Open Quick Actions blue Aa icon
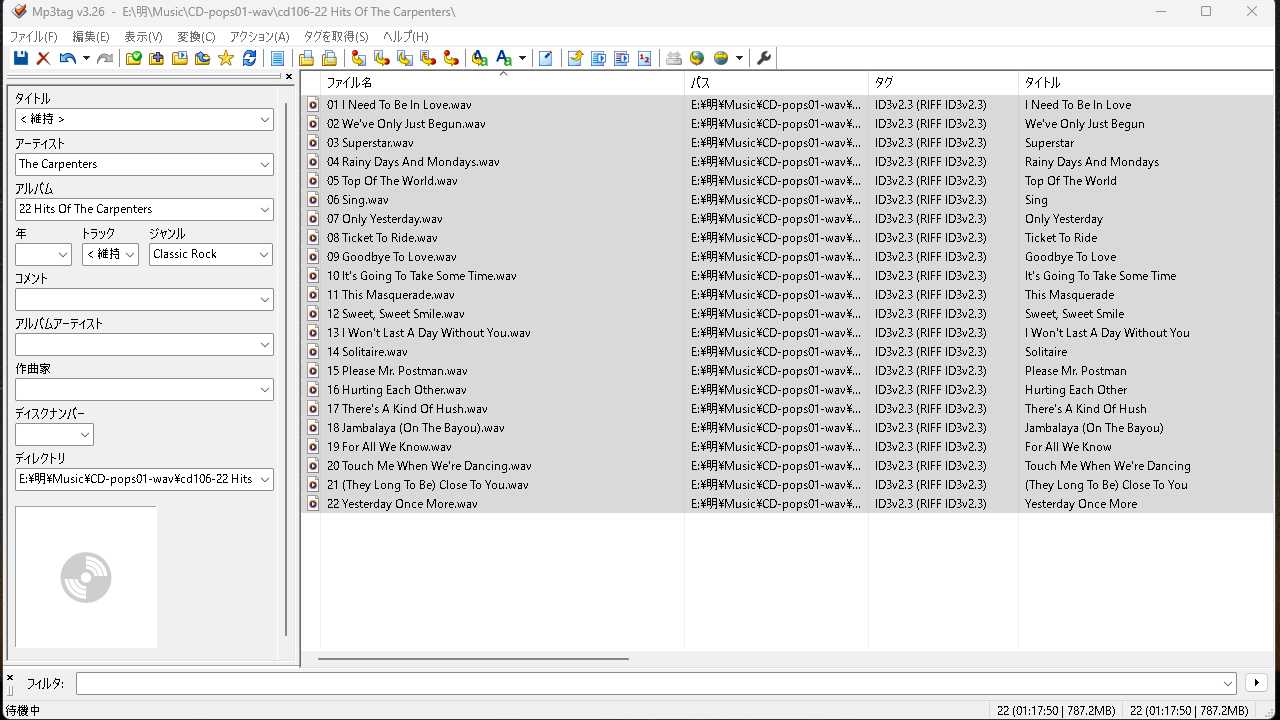This screenshot has width=1280, height=720. point(504,58)
